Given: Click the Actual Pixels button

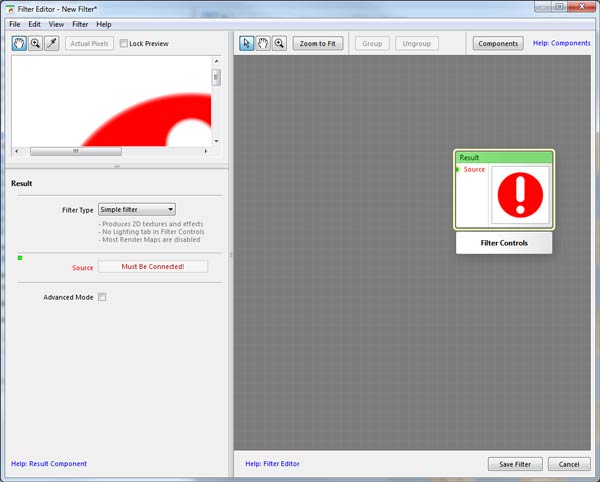Looking at the screenshot, I should pos(90,44).
